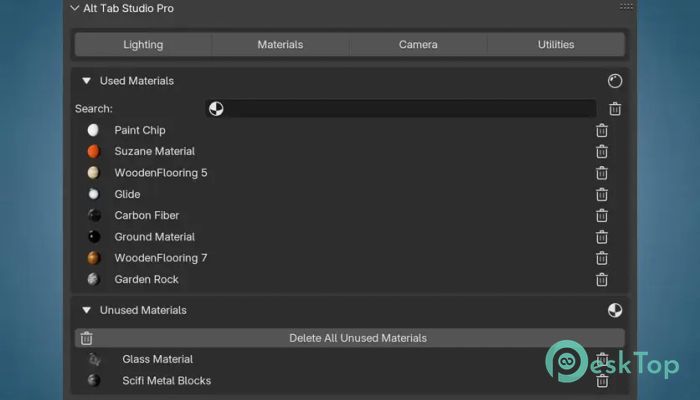Collapse the Alt Tab Studio Pro panel
This screenshot has height=400, width=700.
[75, 8]
